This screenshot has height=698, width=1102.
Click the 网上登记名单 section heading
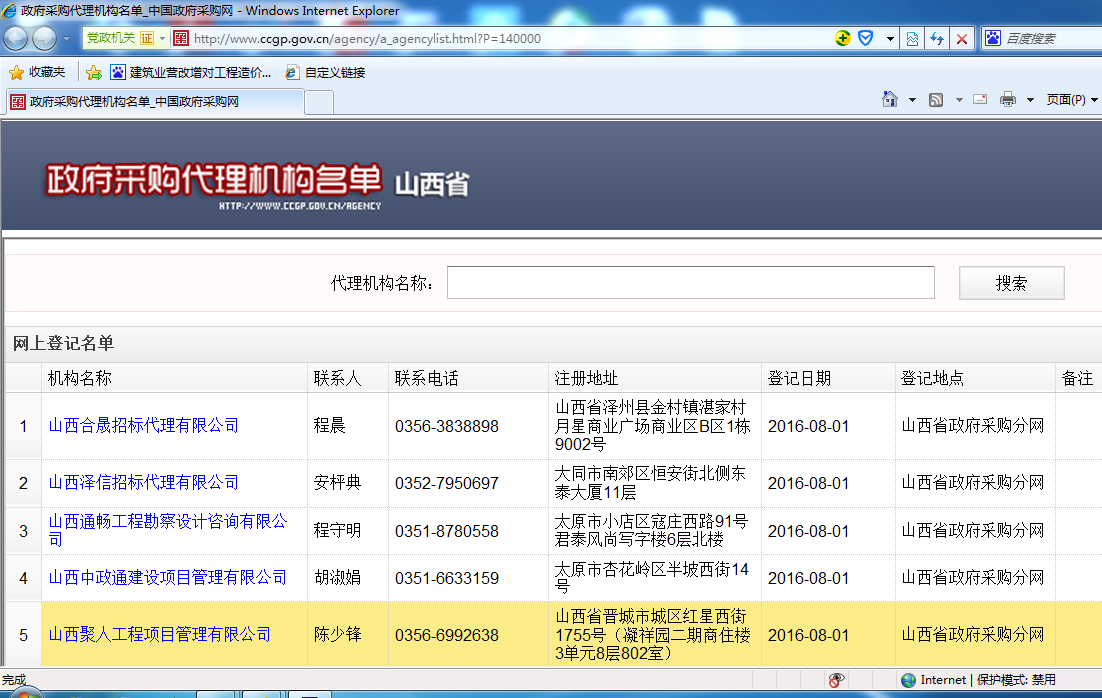pyautogui.click(x=63, y=344)
